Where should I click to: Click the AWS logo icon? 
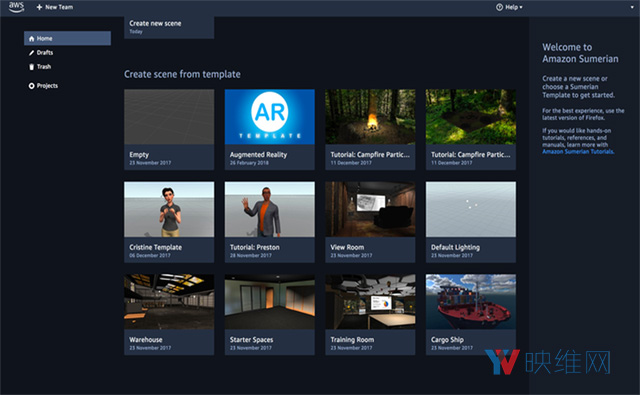(x=16, y=7)
